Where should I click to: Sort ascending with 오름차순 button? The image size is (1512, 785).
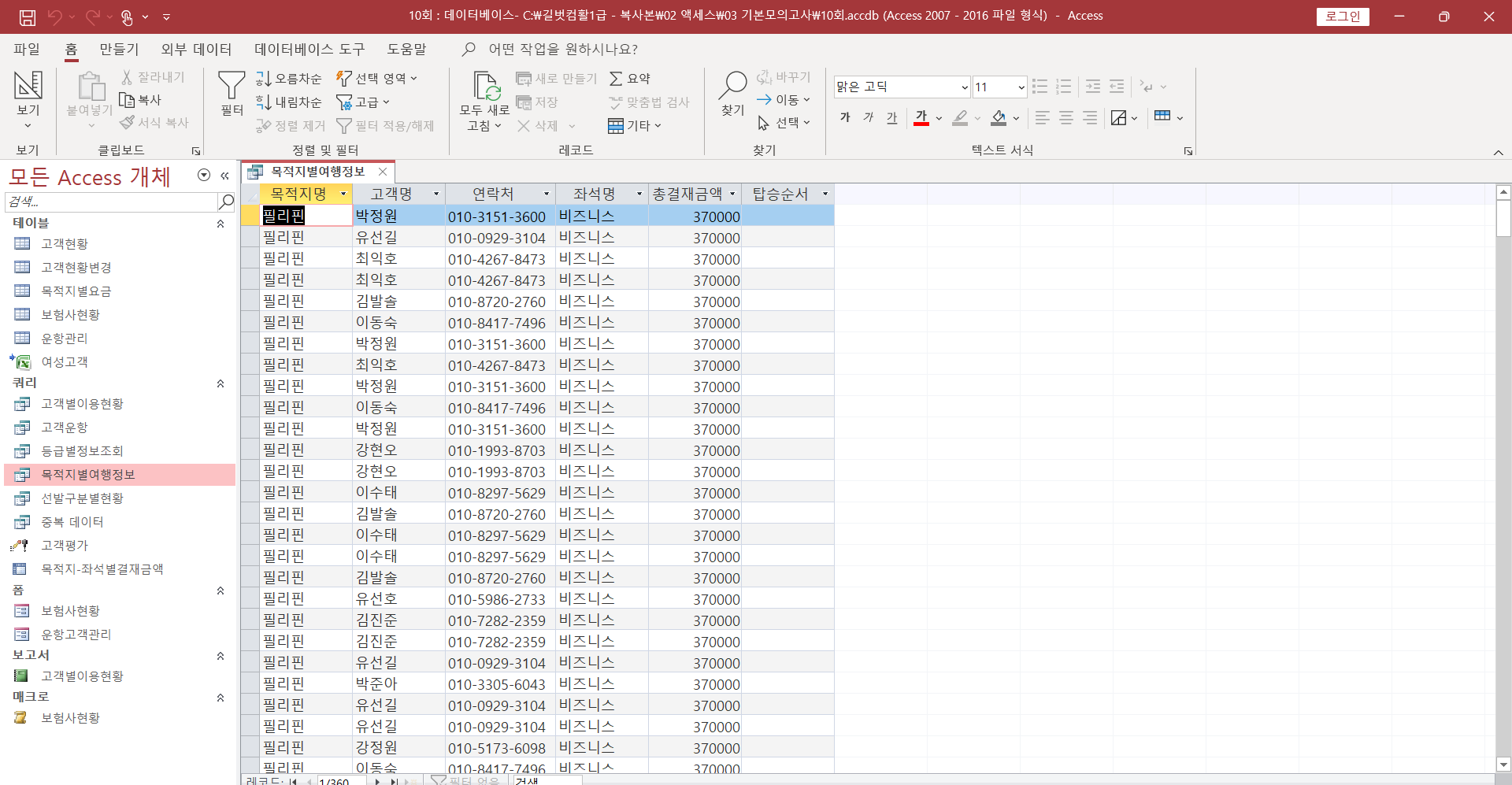click(x=289, y=79)
